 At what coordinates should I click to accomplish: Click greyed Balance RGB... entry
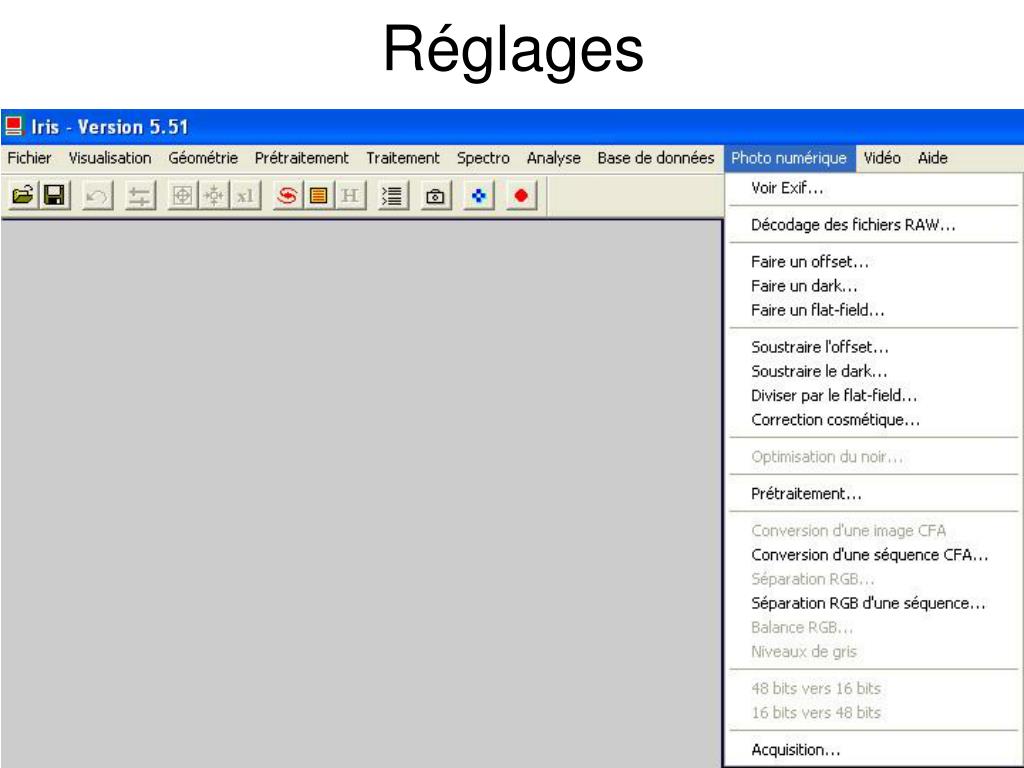873,627
